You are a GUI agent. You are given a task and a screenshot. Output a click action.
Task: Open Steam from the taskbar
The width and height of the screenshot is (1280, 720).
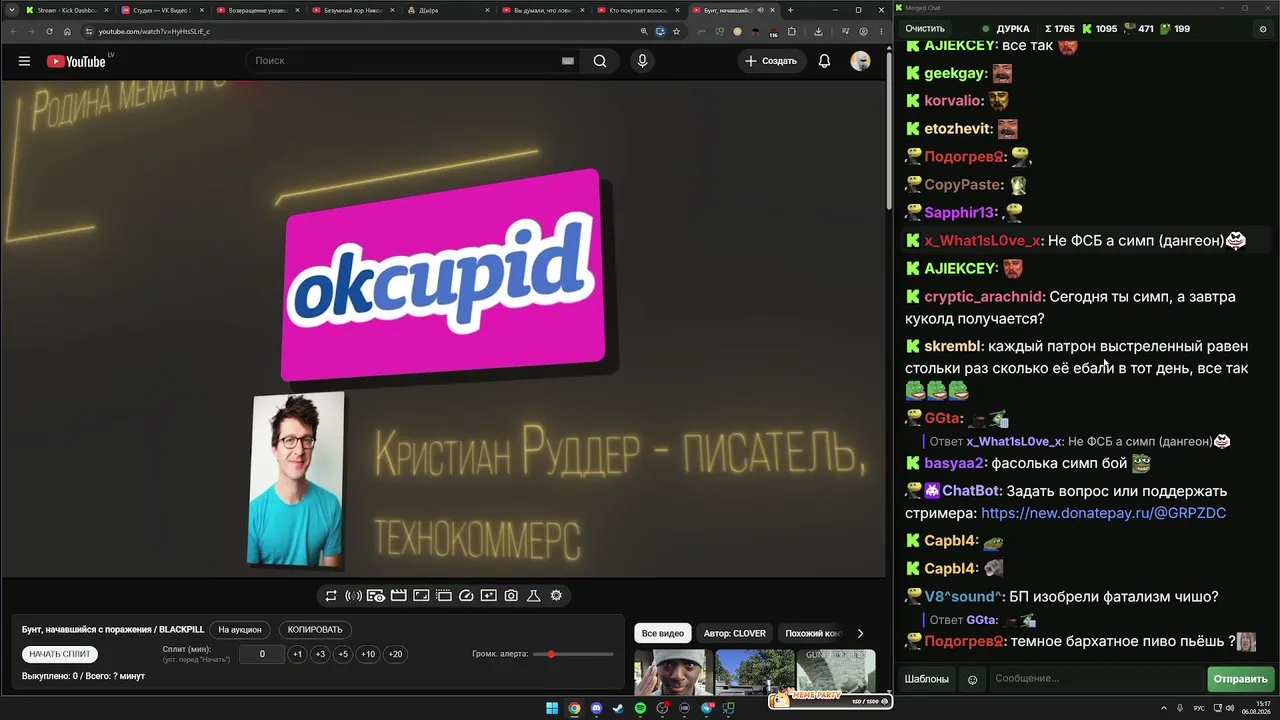pos(618,708)
